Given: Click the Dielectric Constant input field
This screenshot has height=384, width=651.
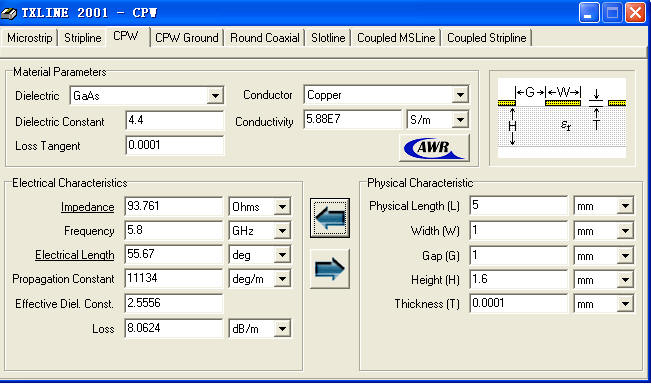Looking at the screenshot, I should tap(174, 120).
